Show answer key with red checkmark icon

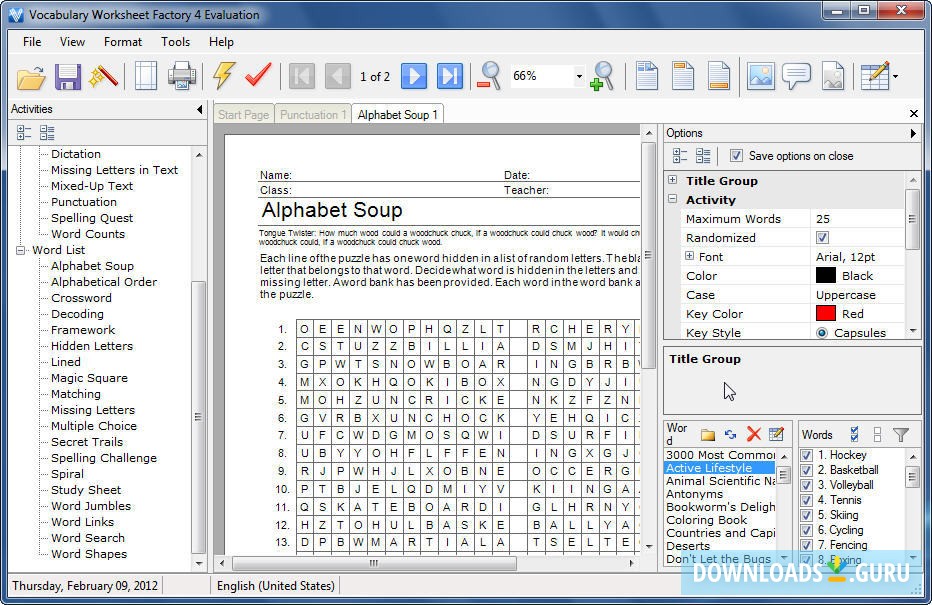point(258,75)
